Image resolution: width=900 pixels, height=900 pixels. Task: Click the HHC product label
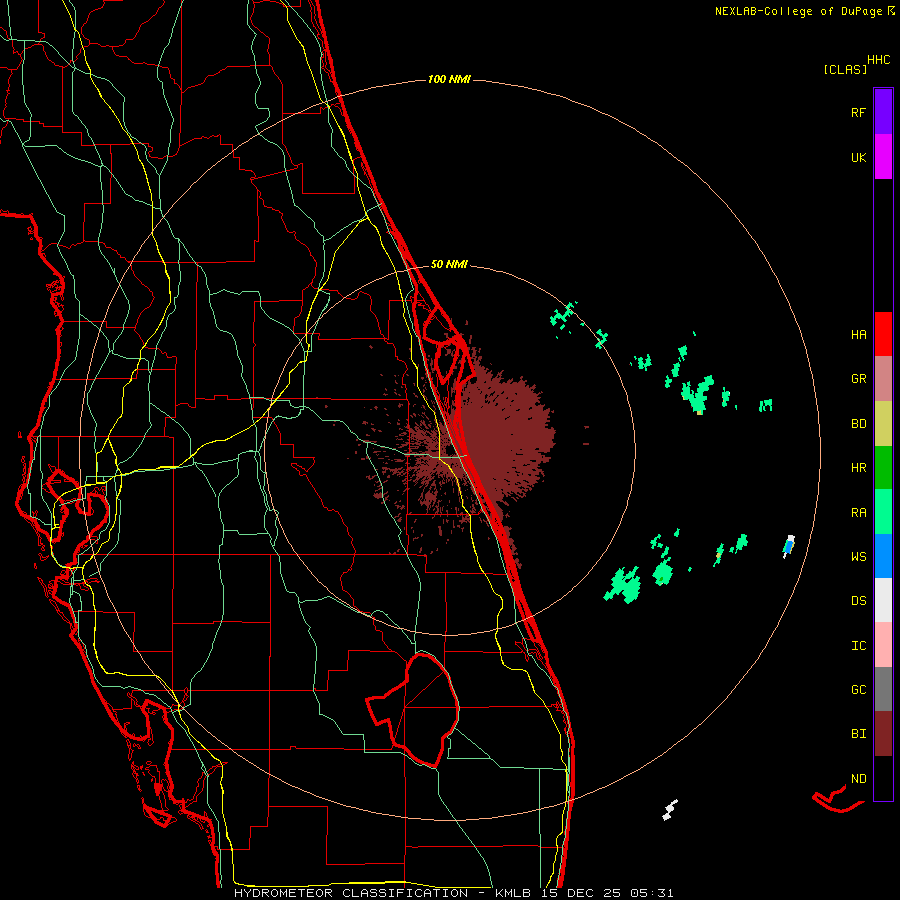[879, 60]
